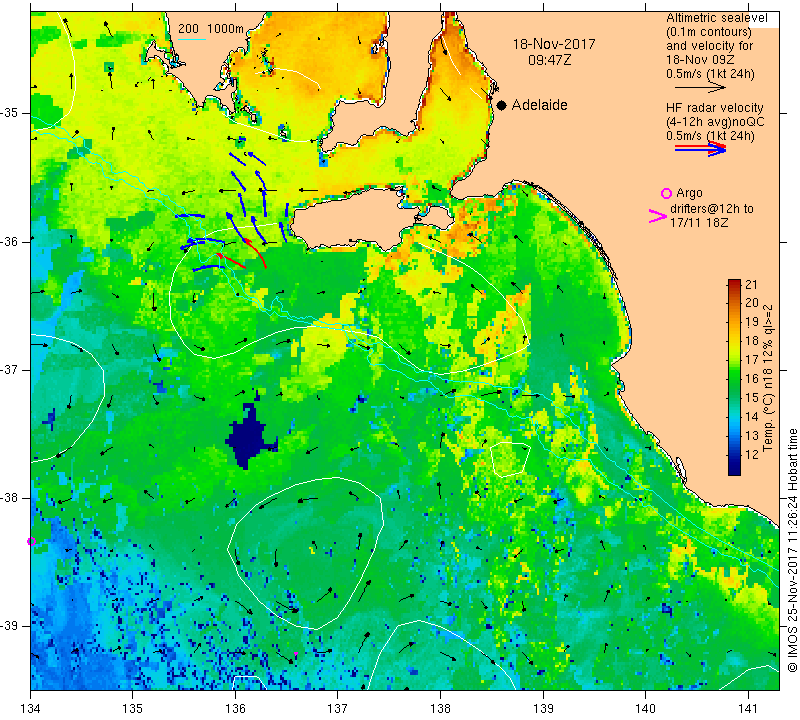The height and width of the screenshot is (720, 800).
Task: Click the '21' value on the temperature scale
Action: point(751,285)
